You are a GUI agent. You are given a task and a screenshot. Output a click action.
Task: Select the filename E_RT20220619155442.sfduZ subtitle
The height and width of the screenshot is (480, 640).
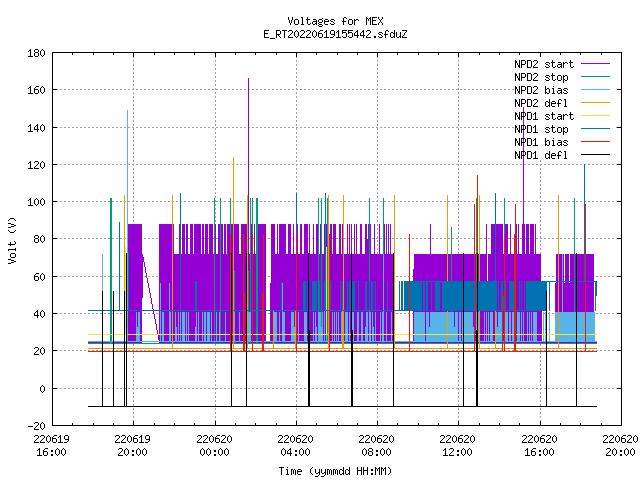click(x=335, y=34)
